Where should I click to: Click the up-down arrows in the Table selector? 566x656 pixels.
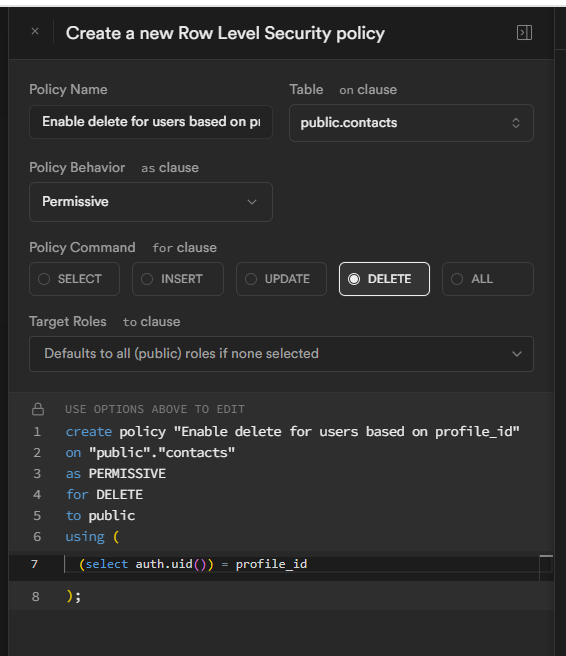click(x=516, y=123)
